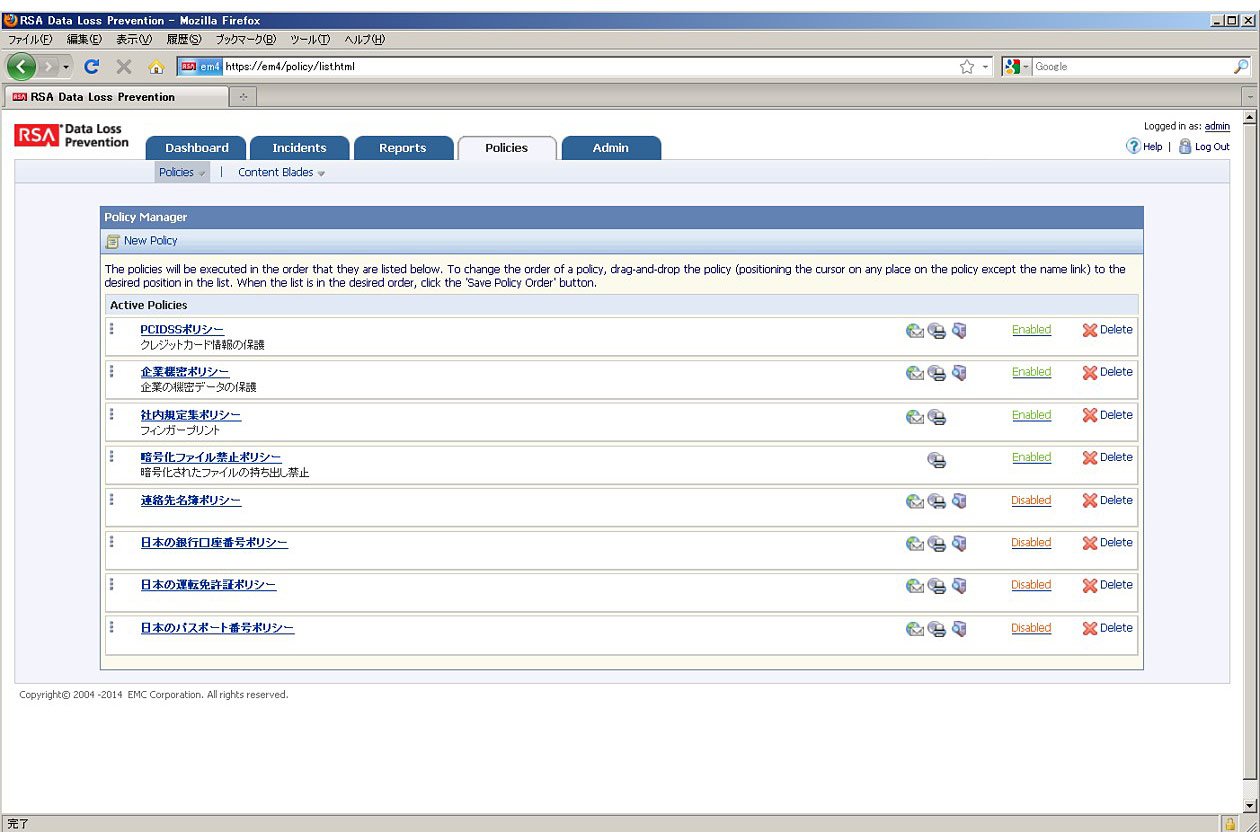Click the Firefox home icon

point(156,67)
